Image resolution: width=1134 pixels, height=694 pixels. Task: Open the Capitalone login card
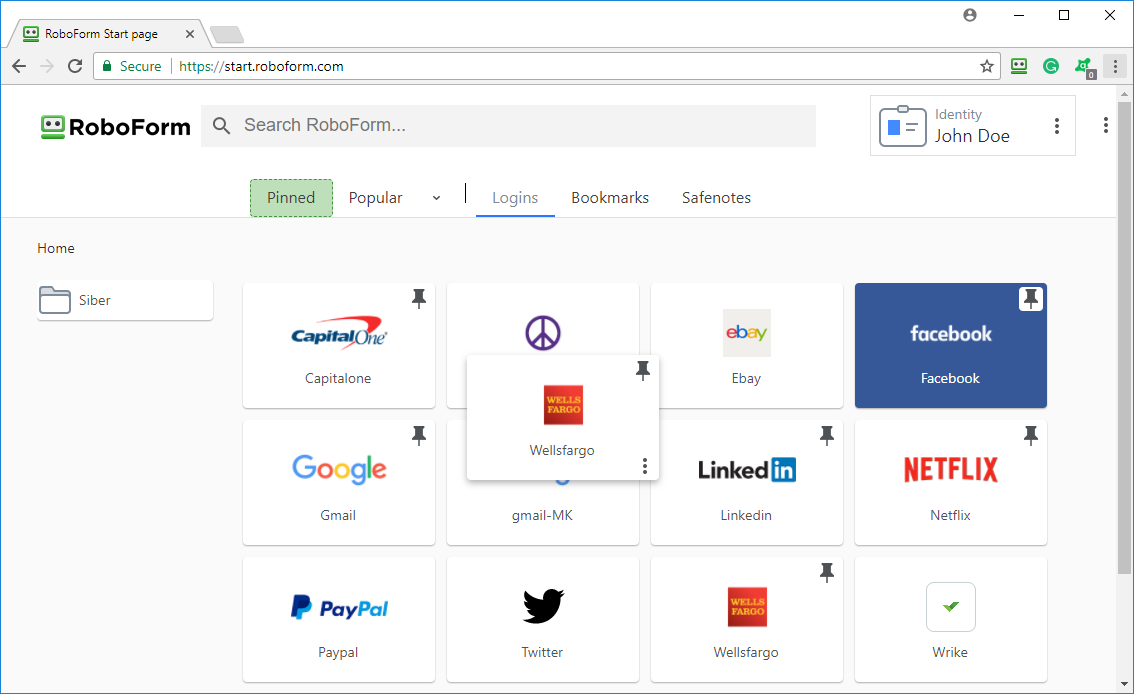338,346
